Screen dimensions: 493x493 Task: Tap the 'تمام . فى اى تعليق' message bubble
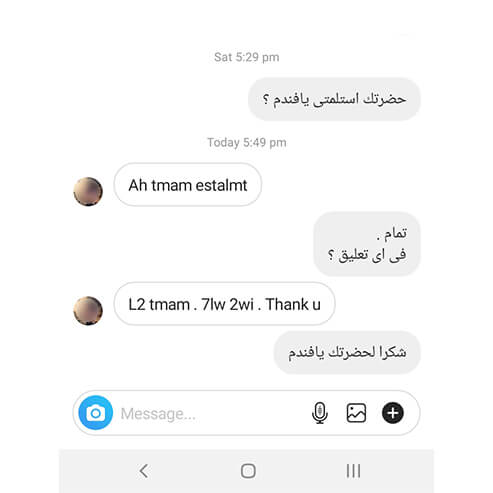(x=367, y=244)
